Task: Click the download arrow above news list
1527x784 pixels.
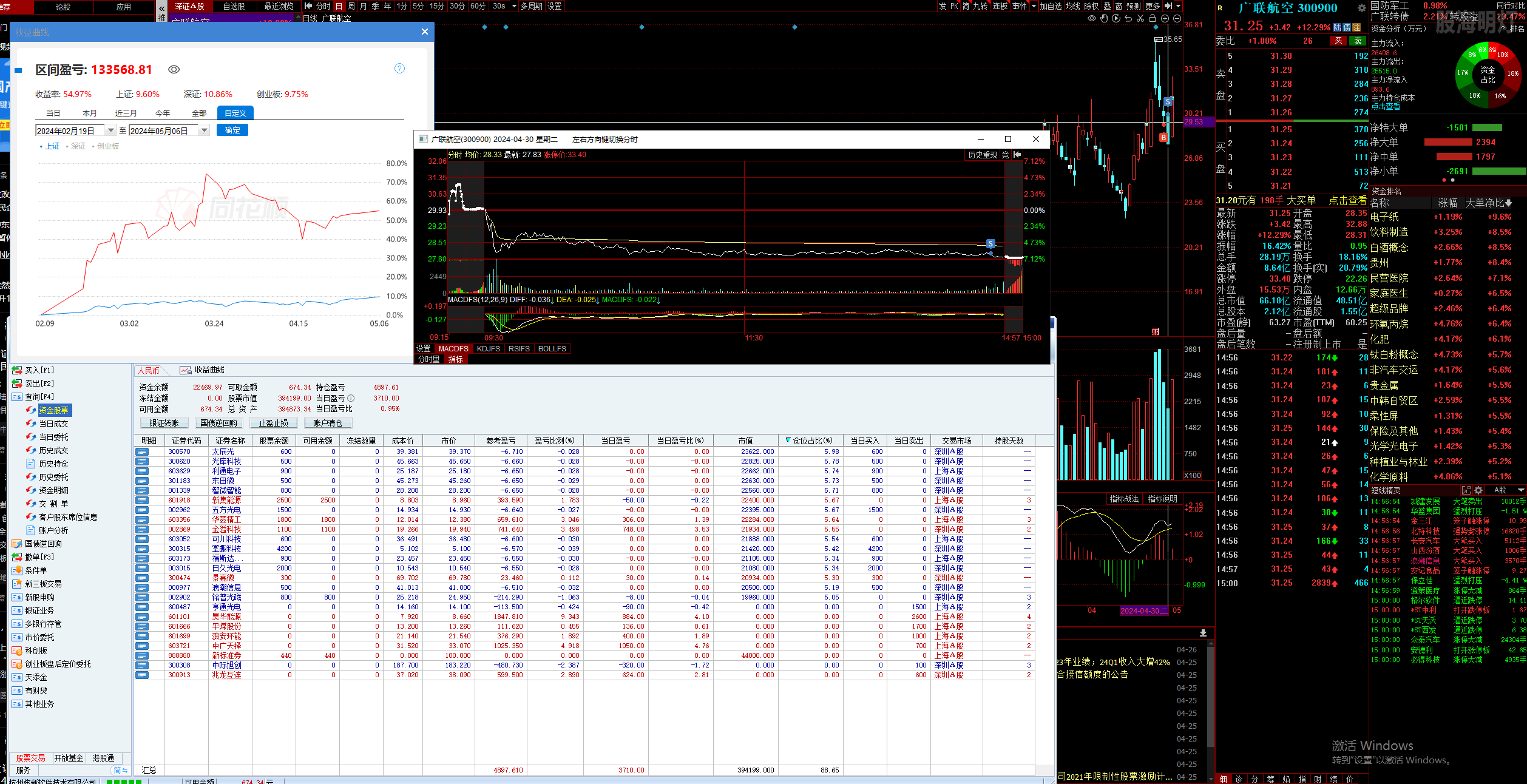Action: 1203,633
